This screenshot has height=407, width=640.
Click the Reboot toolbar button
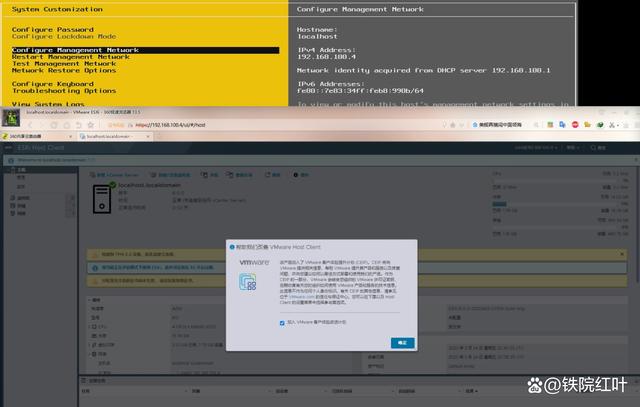[x=240, y=175]
